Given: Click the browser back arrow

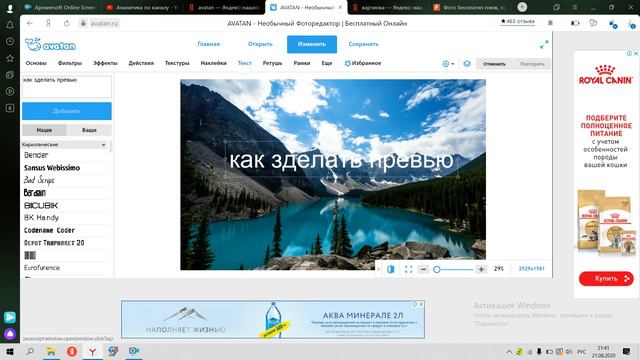Looking at the screenshot, I should (30, 24).
